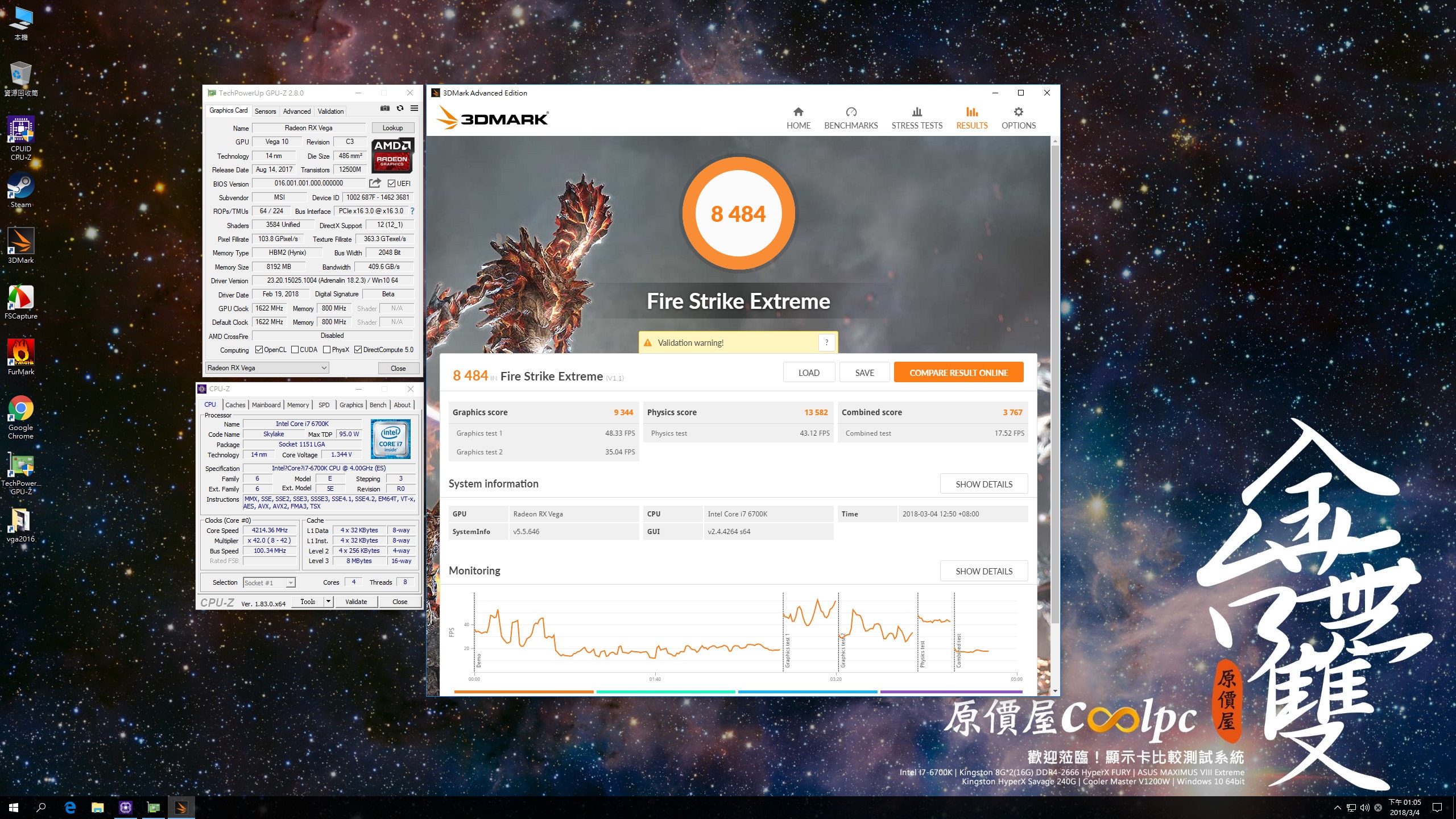
Task: Open Google Chrome desktop shortcut
Action: tap(21, 417)
